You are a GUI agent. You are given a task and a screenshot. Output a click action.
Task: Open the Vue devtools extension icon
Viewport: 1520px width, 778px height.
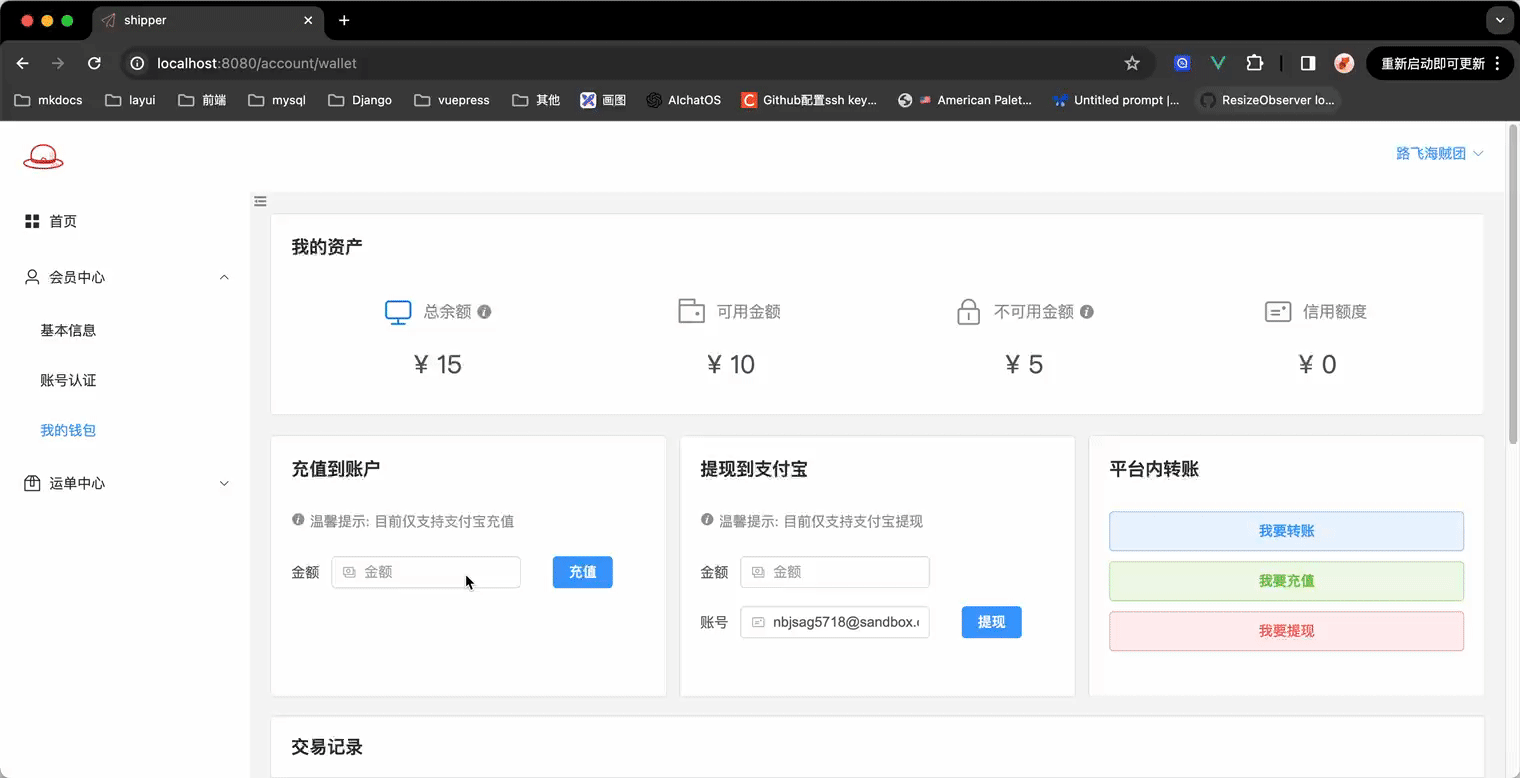[x=1218, y=63]
